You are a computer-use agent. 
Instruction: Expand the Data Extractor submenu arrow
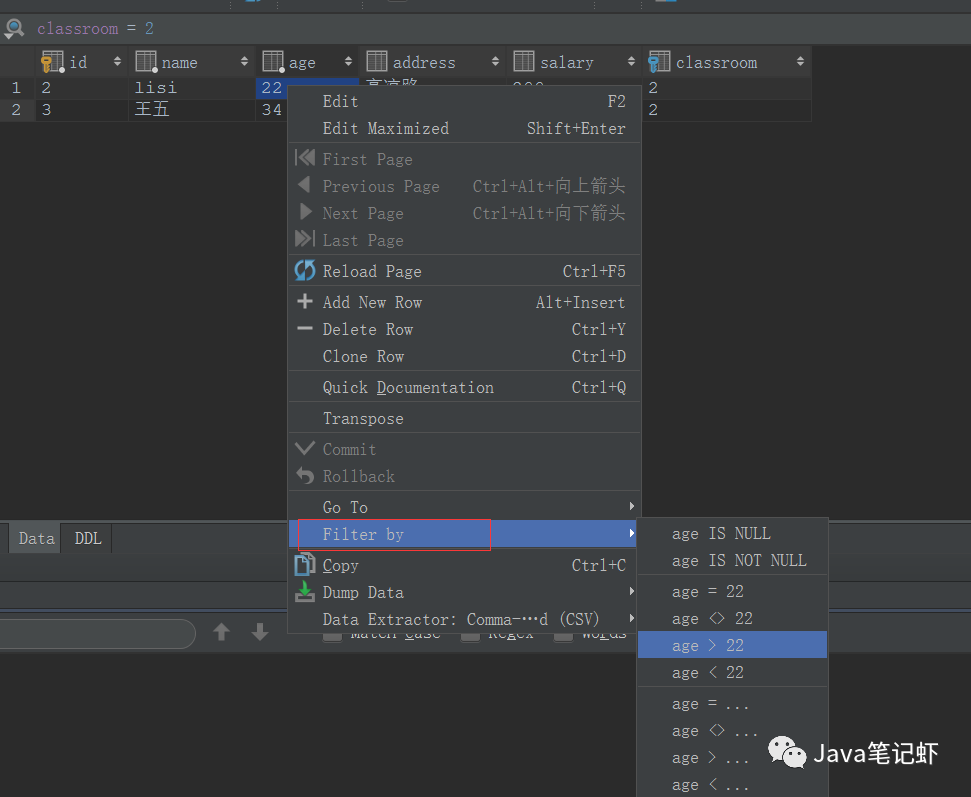pyautogui.click(x=631, y=618)
